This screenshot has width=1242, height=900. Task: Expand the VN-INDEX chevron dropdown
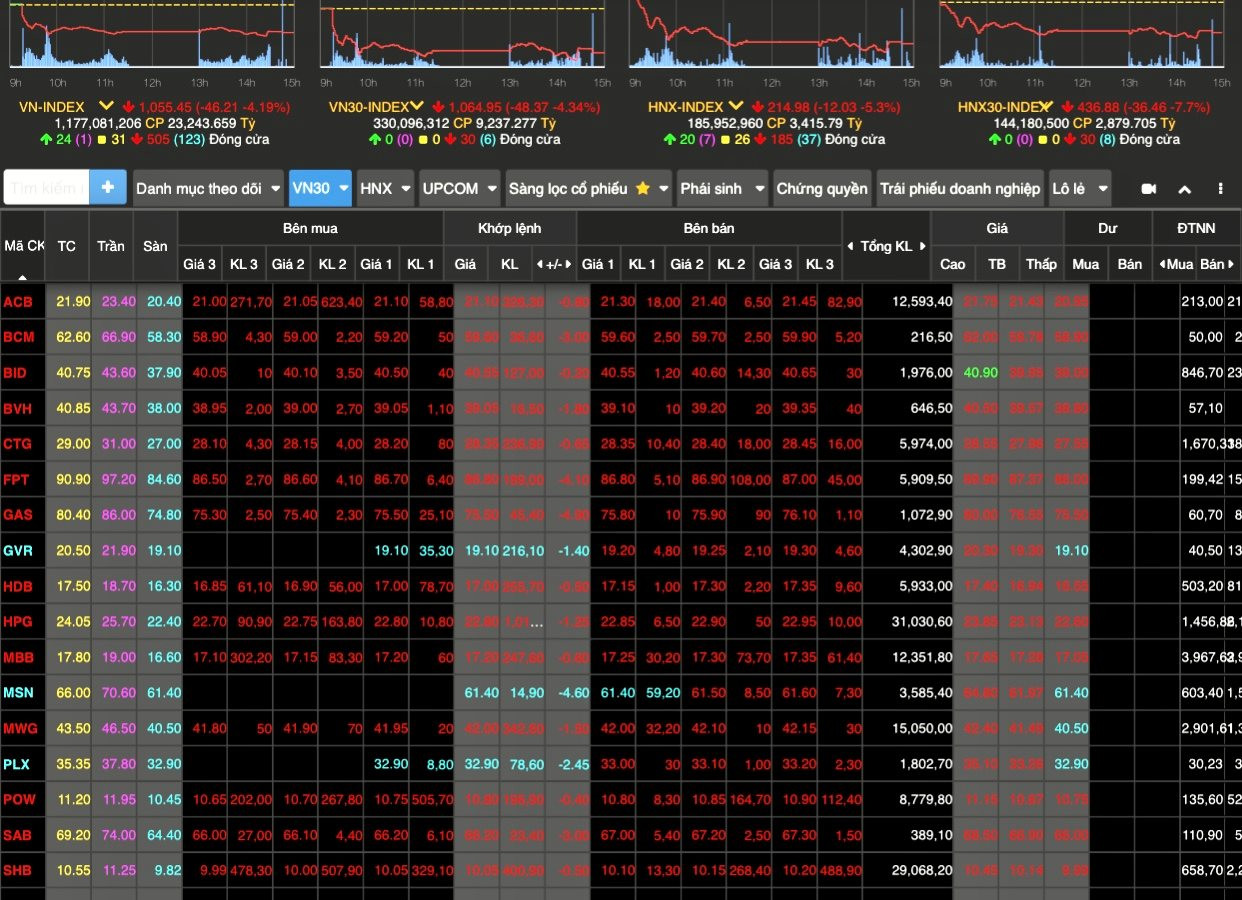coord(106,106)
